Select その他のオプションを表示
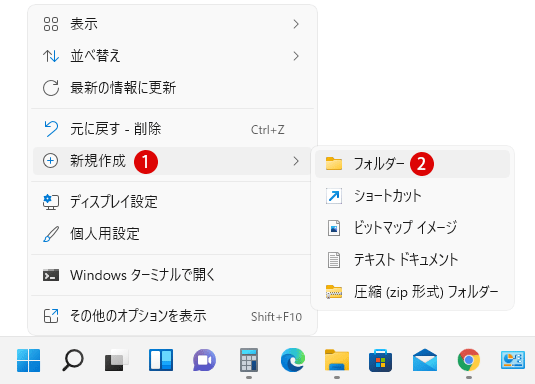 point(172,316)
